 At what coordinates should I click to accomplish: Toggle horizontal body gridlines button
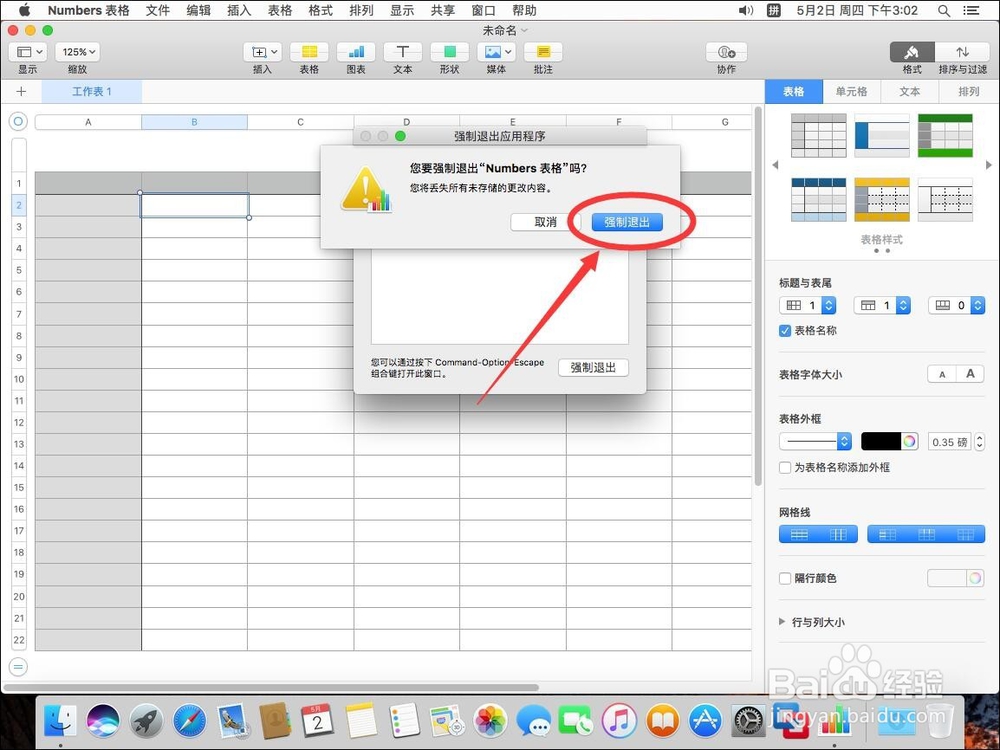coord(799,534)
